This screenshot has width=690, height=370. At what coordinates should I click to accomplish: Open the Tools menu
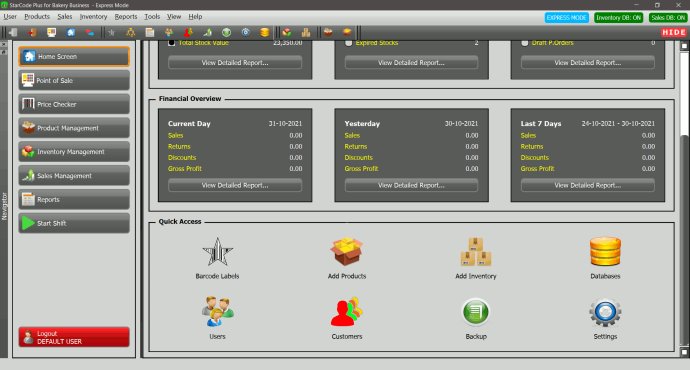[152, 17]
